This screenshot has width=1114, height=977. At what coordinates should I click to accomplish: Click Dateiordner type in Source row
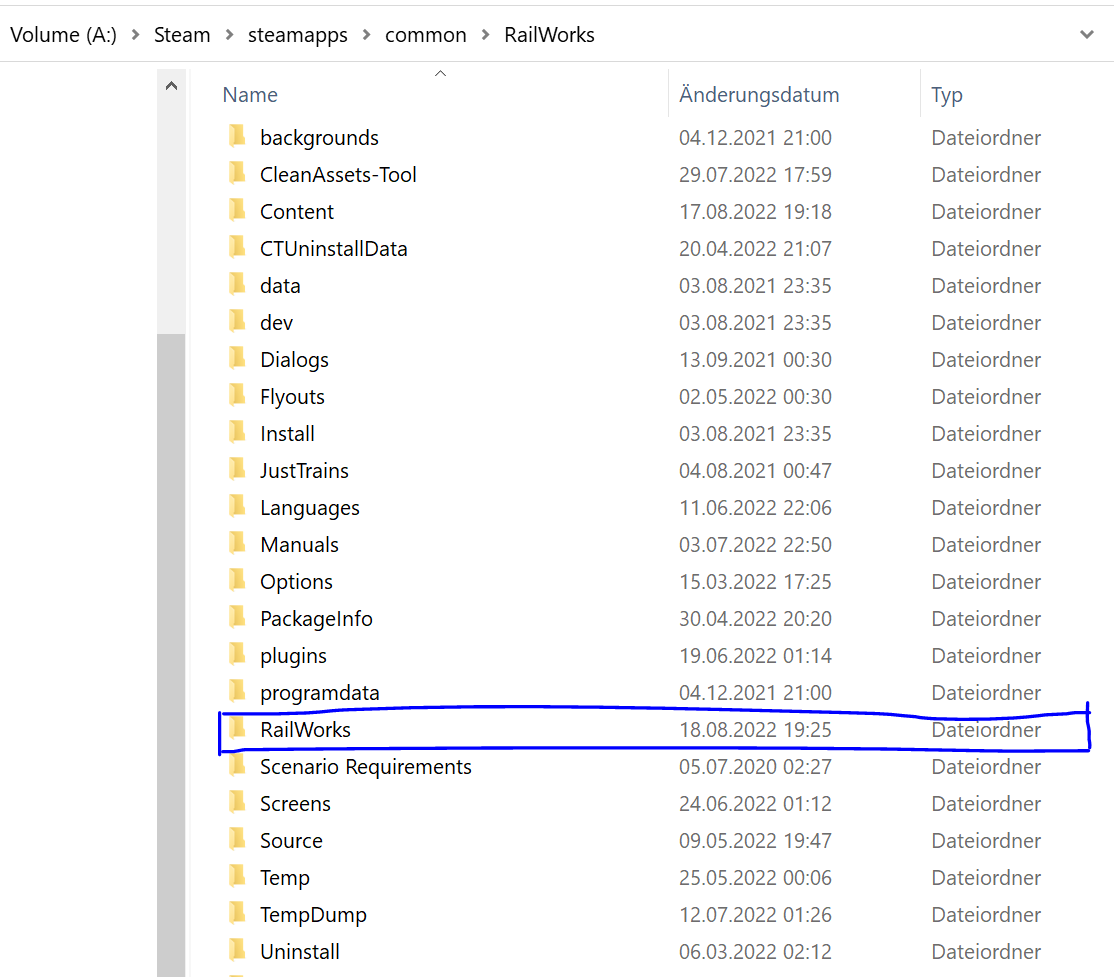986,840
